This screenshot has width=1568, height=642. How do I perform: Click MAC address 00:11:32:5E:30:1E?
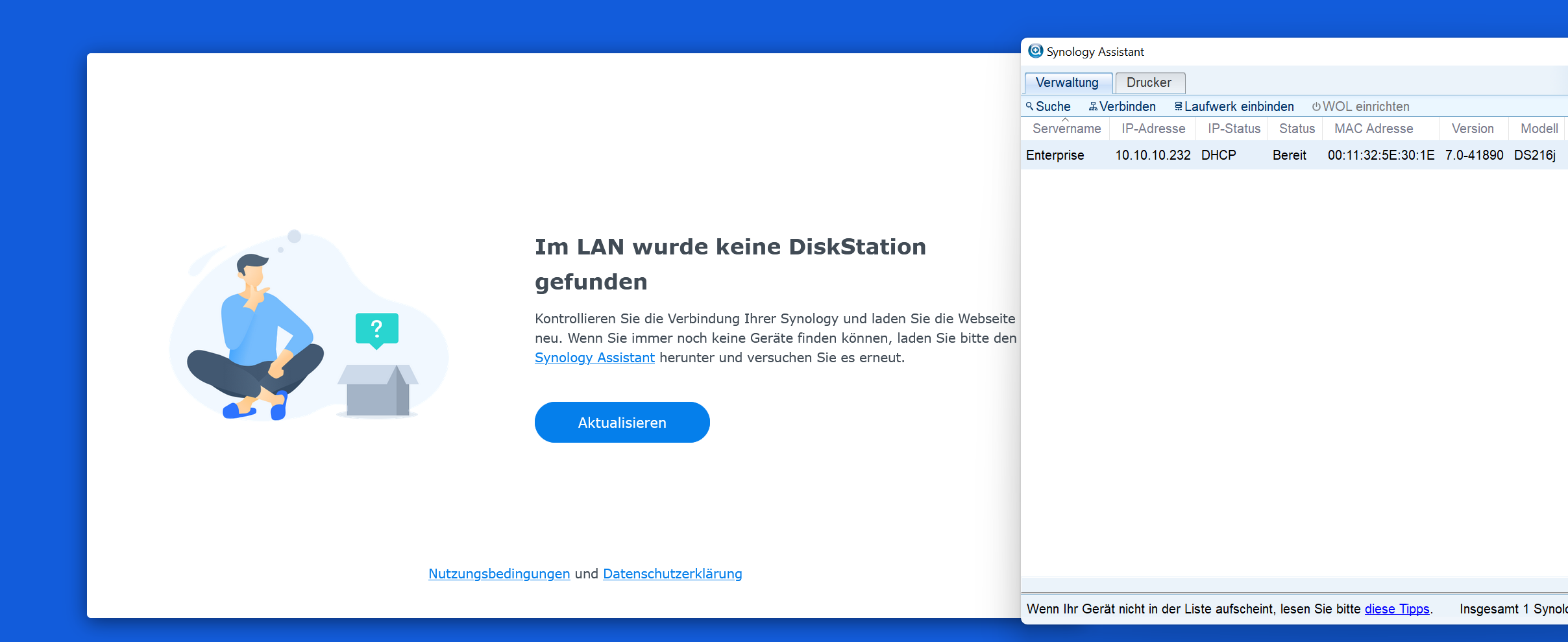1381,155
